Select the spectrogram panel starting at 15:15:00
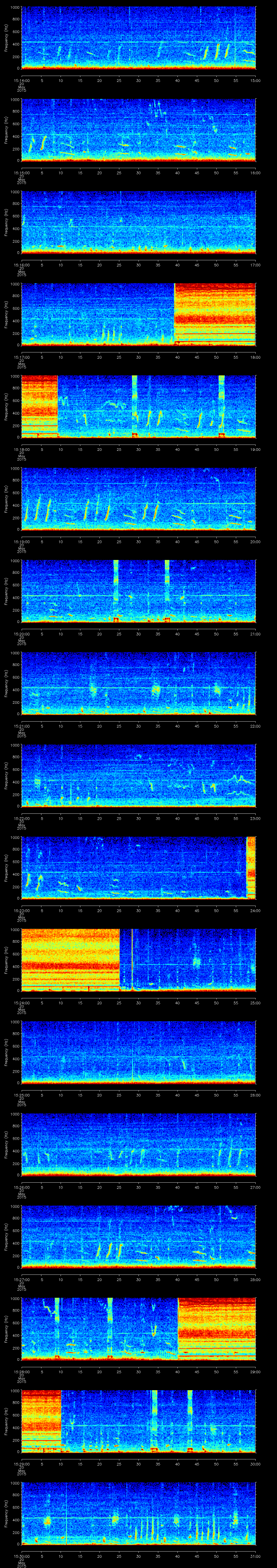Image resolution: width=277 pixels, height=1568 pixels. (x=138, y=130)
